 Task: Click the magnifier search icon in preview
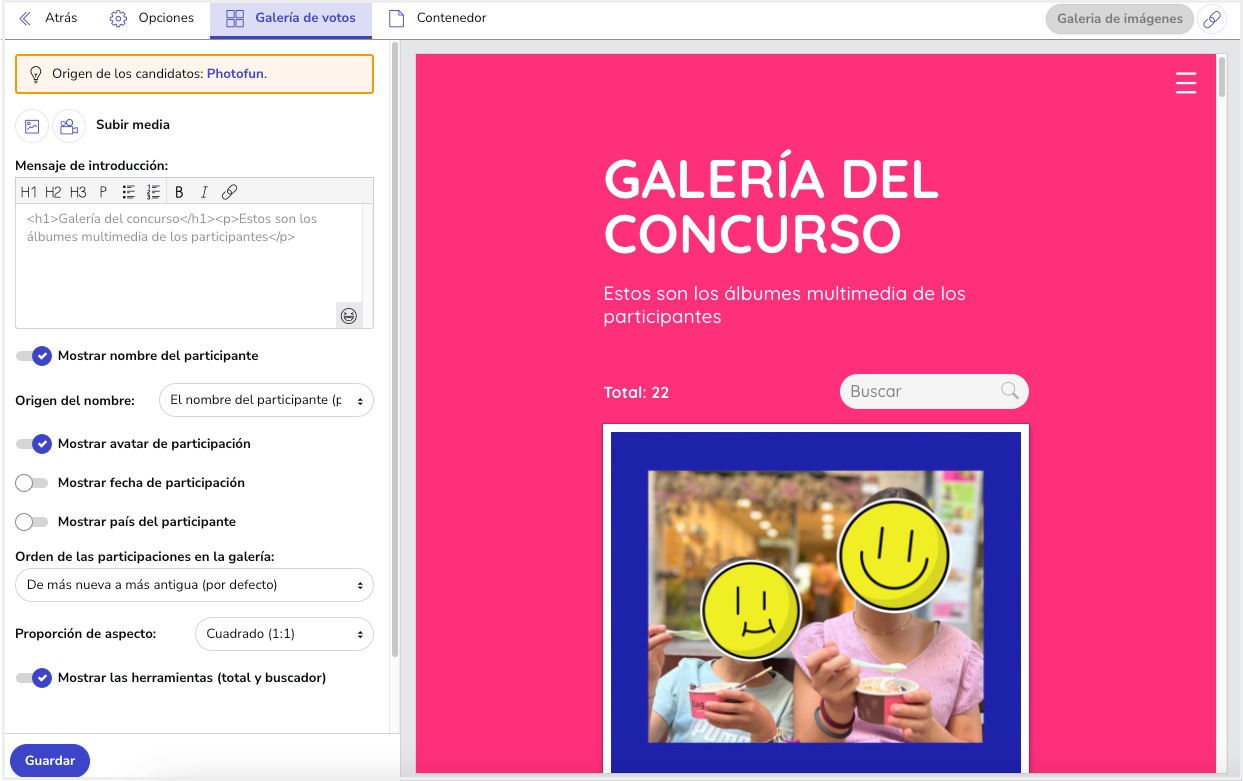pyautogui.click(x=1010, y=391)
